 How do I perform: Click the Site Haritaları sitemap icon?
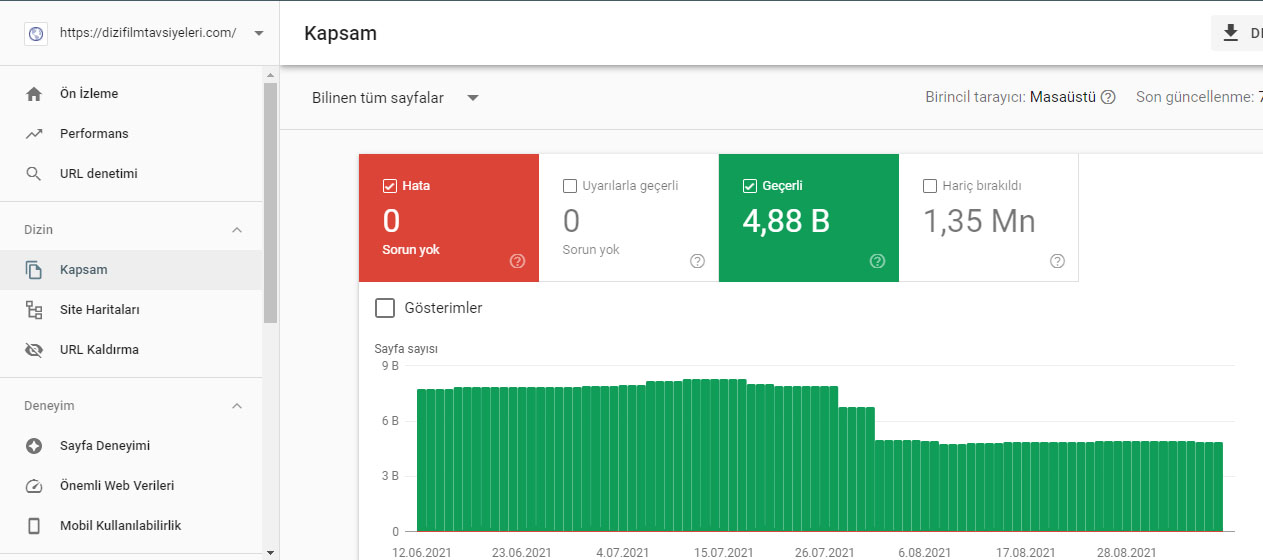click(34, 310)
